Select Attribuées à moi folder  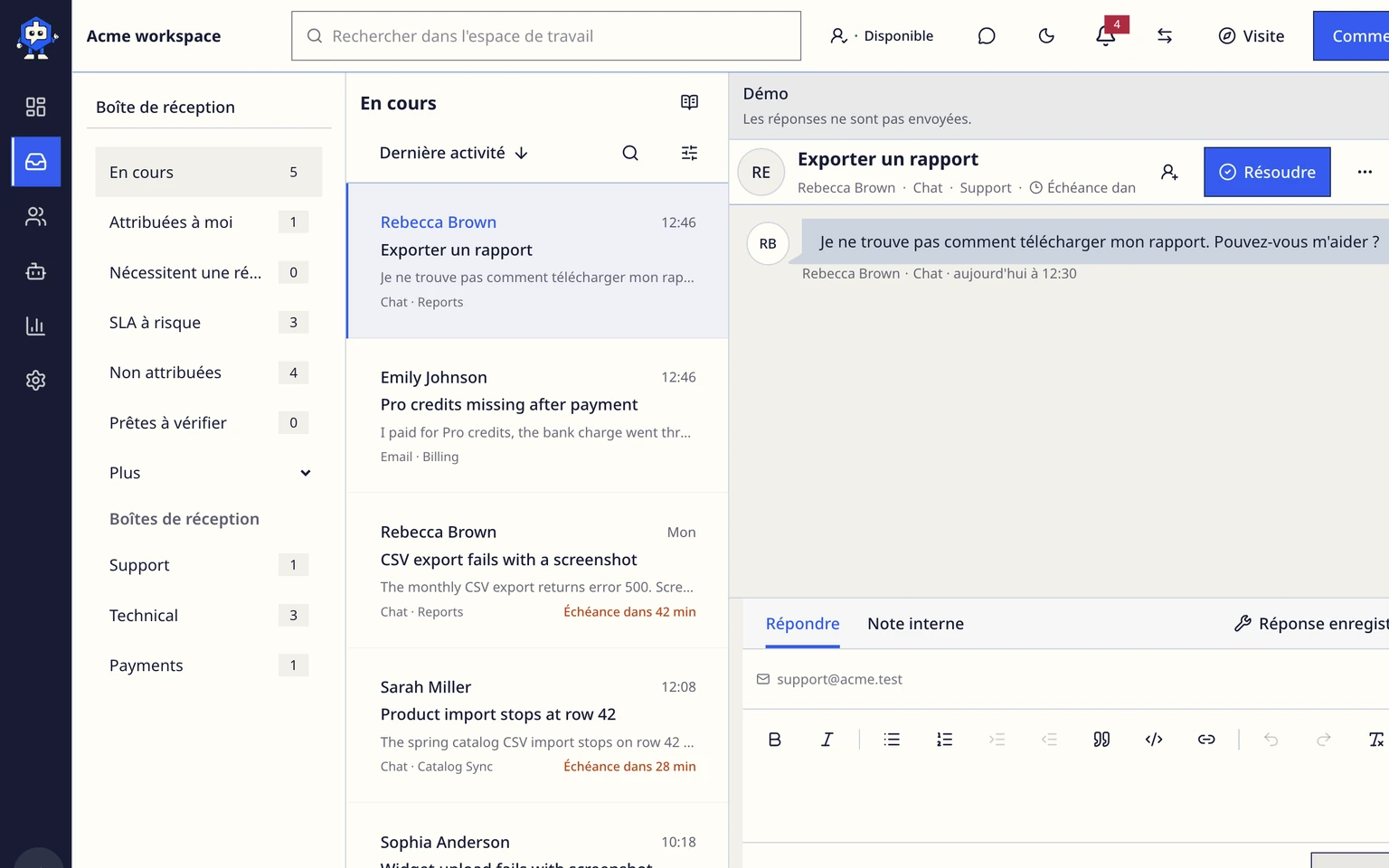209,222
